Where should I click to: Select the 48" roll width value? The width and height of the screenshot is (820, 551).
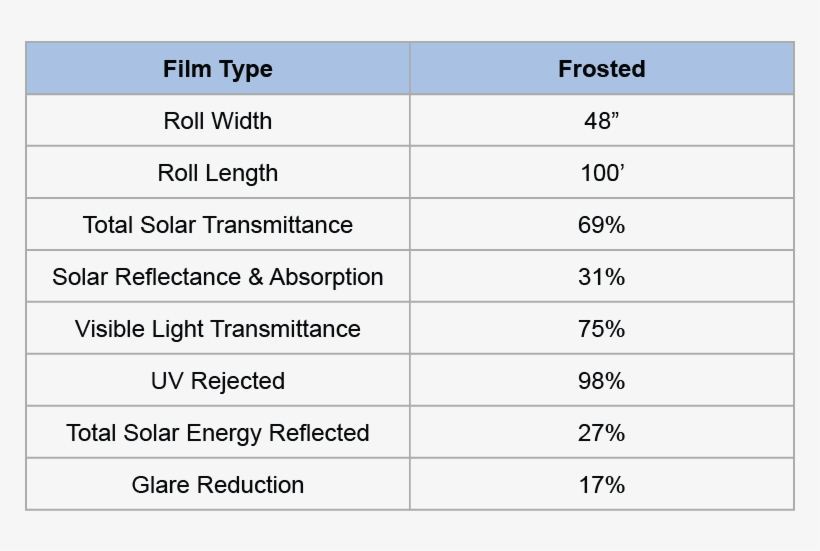click(601, 121)
